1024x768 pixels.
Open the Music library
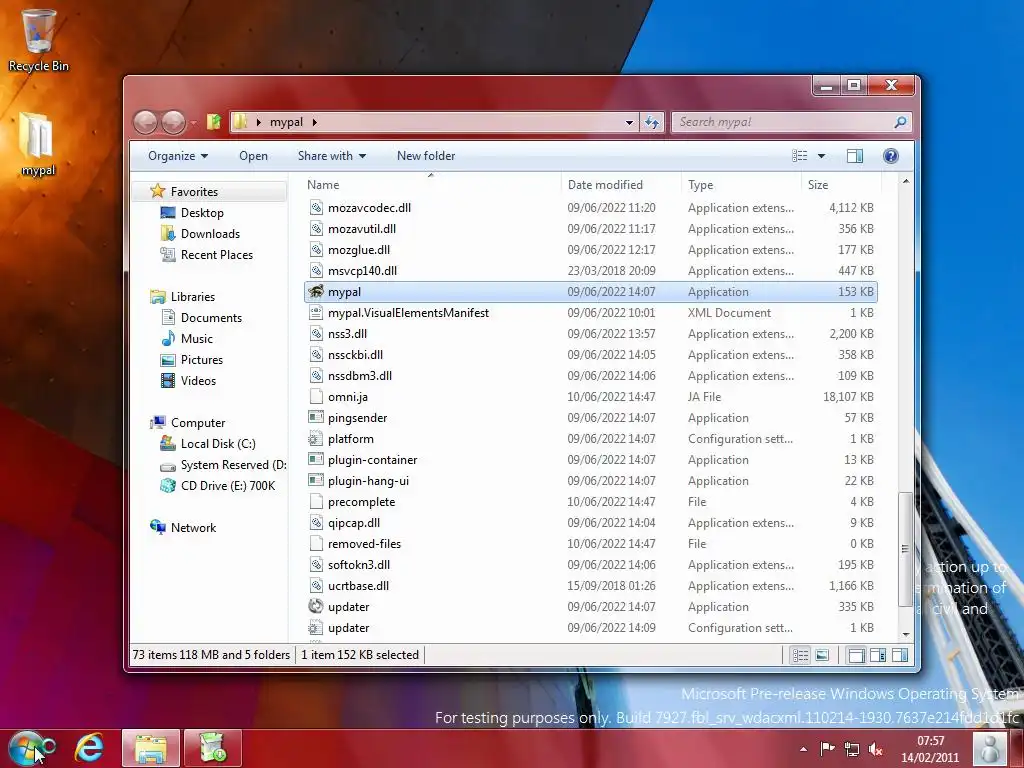(x=197, y=339)
